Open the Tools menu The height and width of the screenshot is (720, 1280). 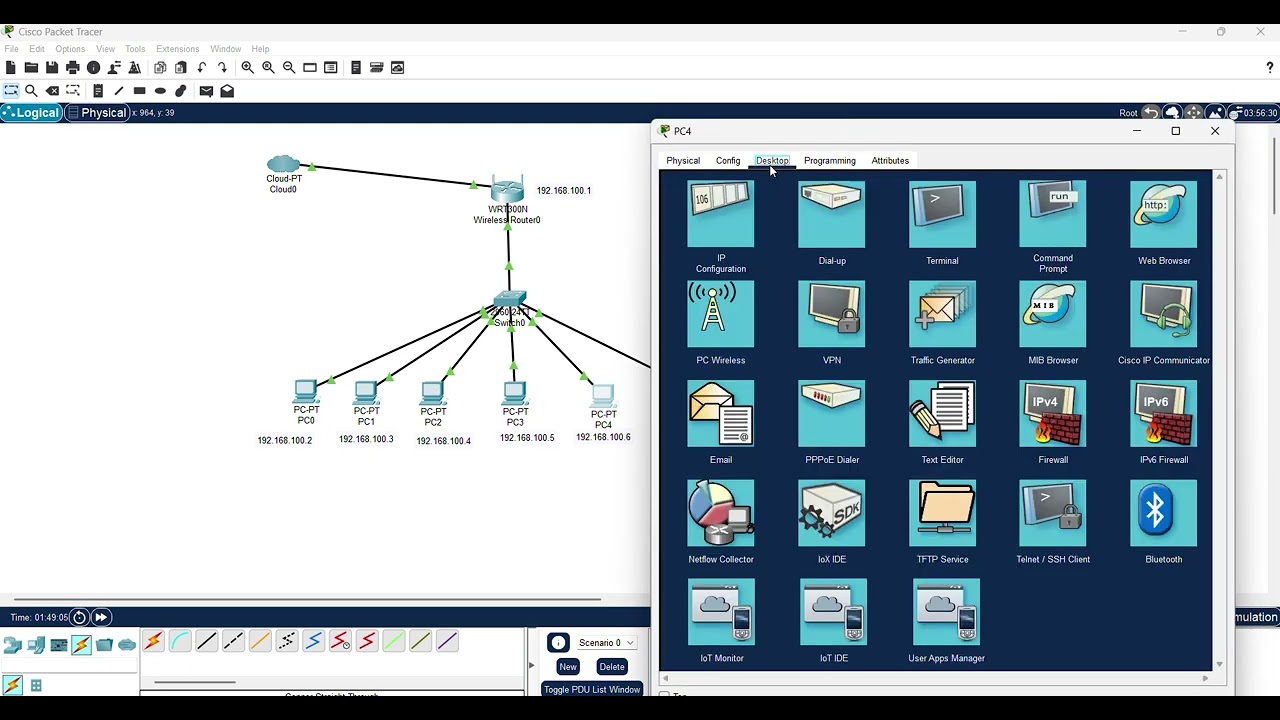click(x=135, y=49)
